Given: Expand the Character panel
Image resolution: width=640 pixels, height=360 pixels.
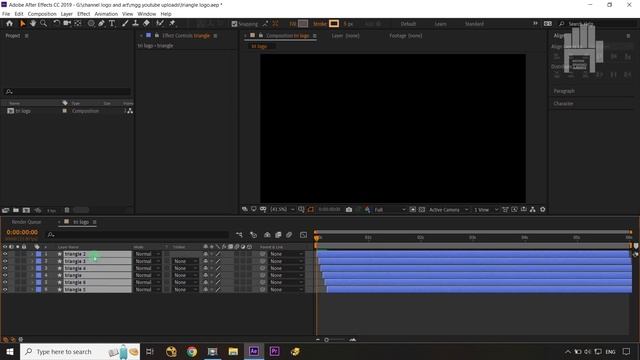Looking at the screenshot, I should (x=563, y=103).
